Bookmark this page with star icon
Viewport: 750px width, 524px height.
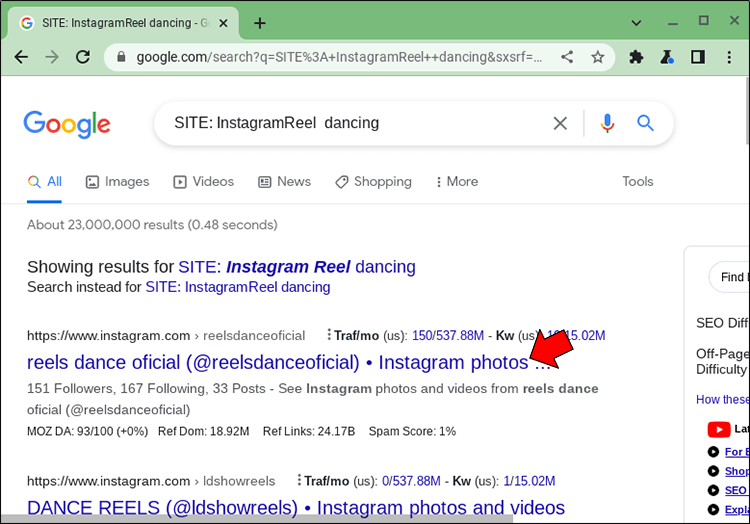click(x=597, y=57)
